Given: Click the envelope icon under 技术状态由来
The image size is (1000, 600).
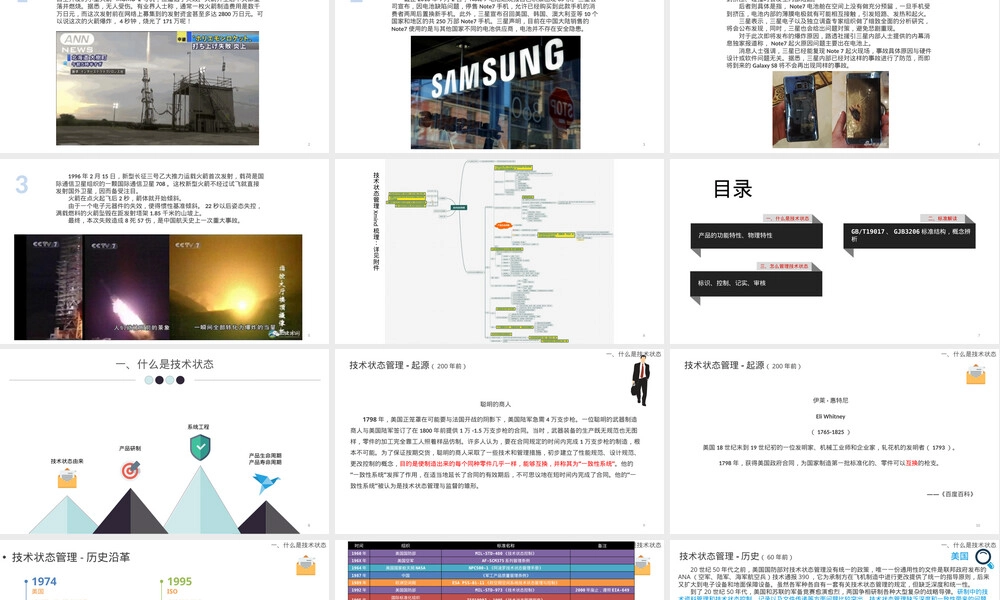Looking at the screenshot, I should click(x=67, y=478).
